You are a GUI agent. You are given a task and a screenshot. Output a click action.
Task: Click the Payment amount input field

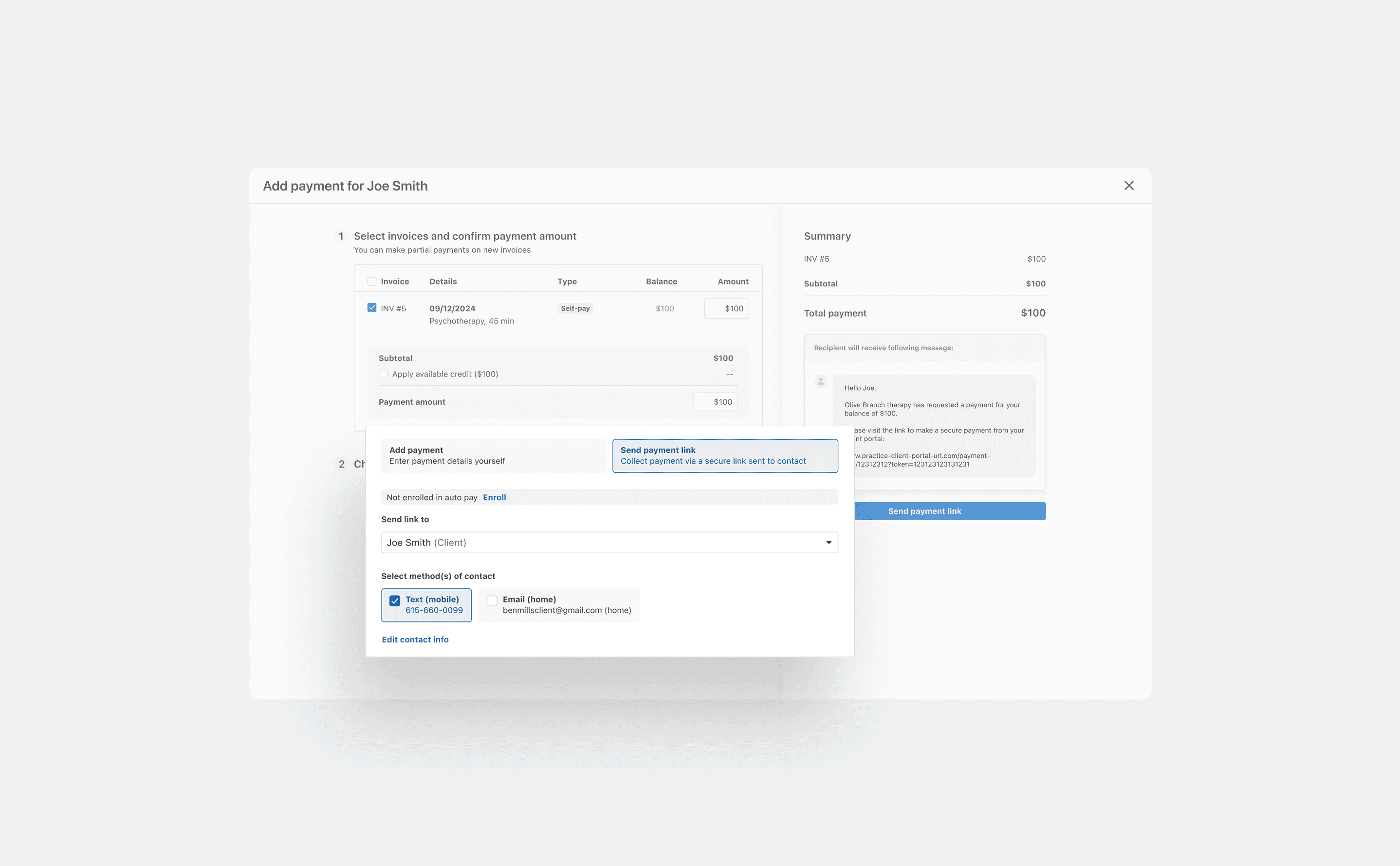click(715, 402)
